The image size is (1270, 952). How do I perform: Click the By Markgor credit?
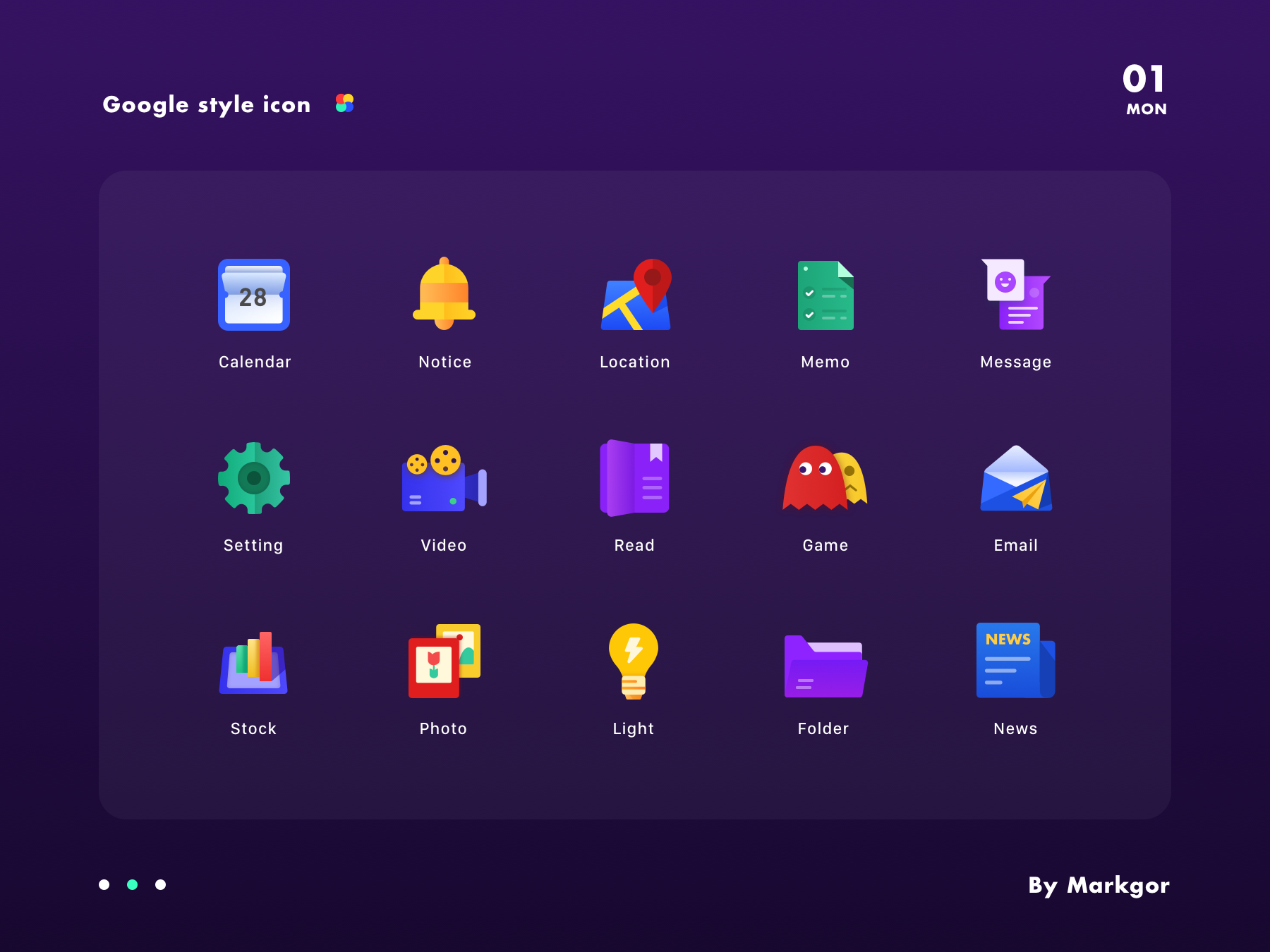tap(1099, 886)
